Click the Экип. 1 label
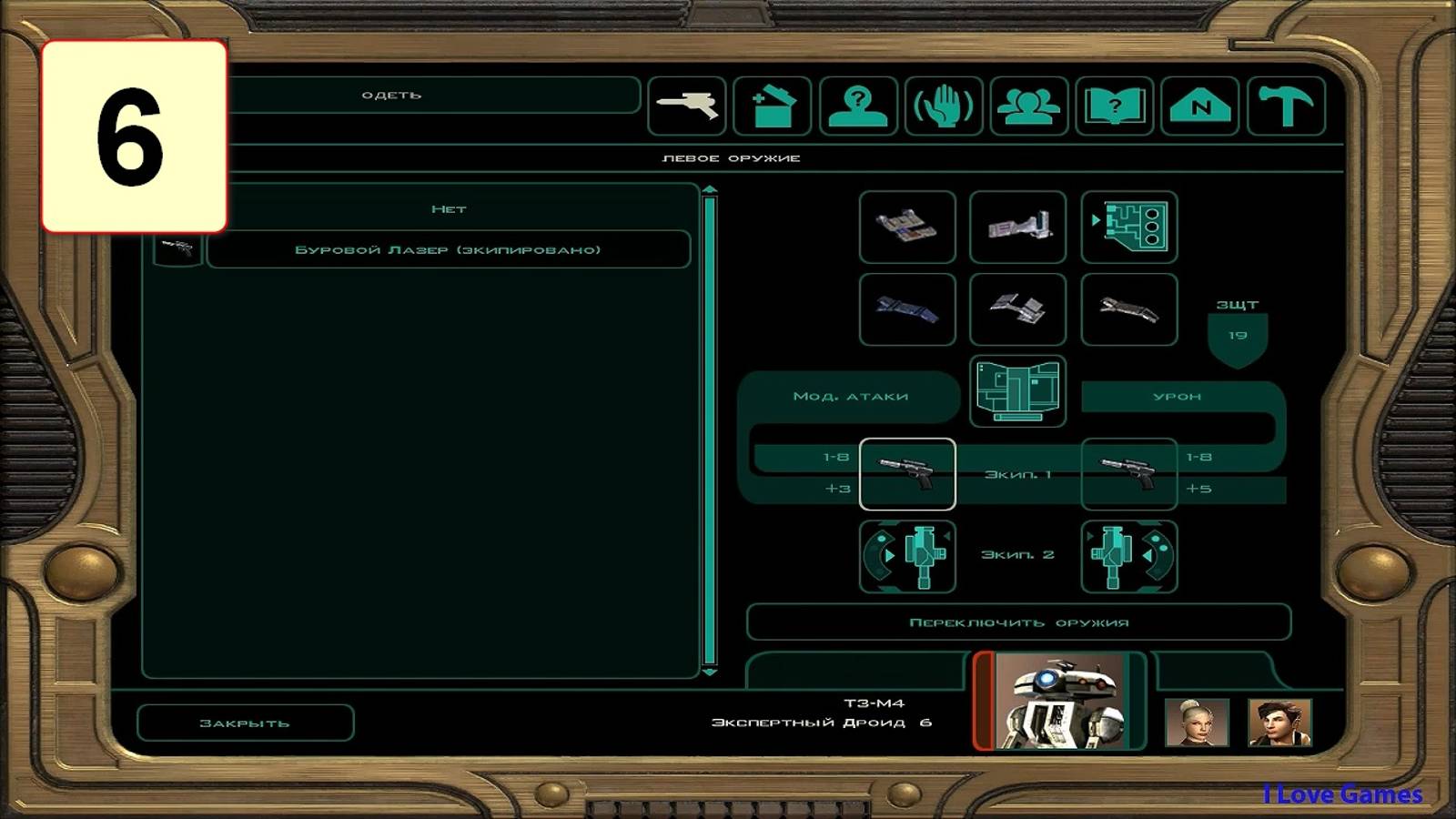Viewport: 1456px width, 819px height. coord(1018,474)
